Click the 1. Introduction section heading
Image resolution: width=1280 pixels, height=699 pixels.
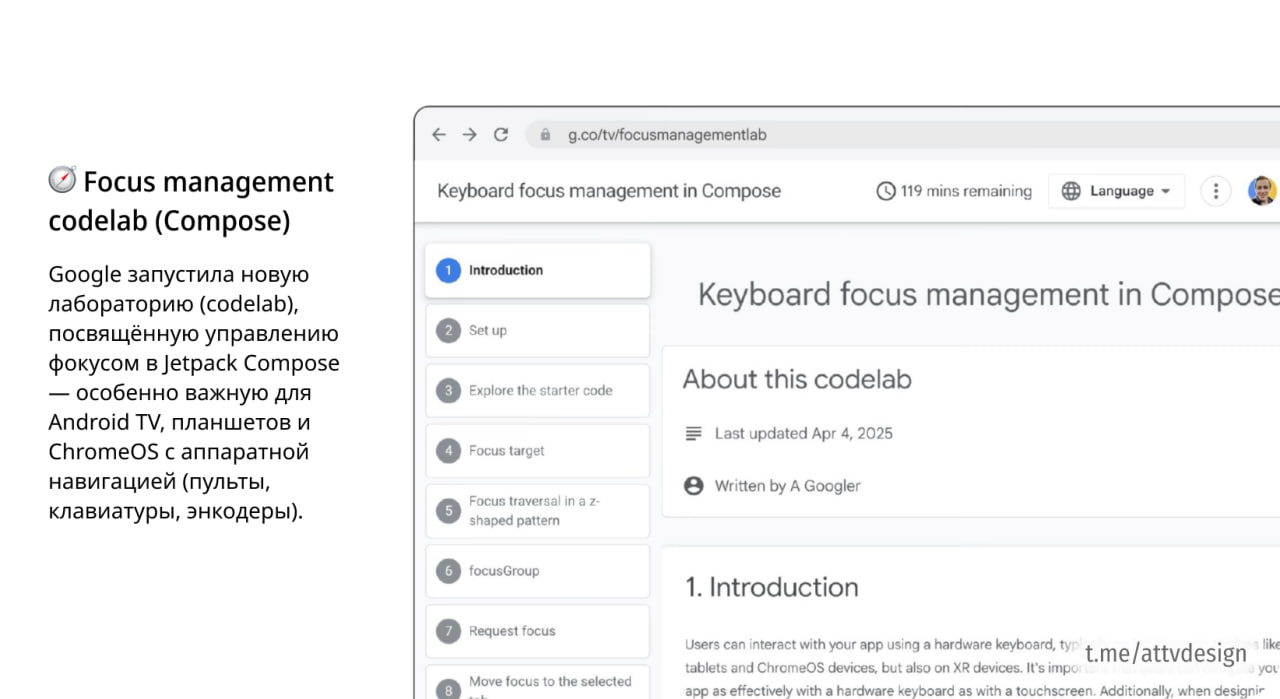(x=771, y=587)
